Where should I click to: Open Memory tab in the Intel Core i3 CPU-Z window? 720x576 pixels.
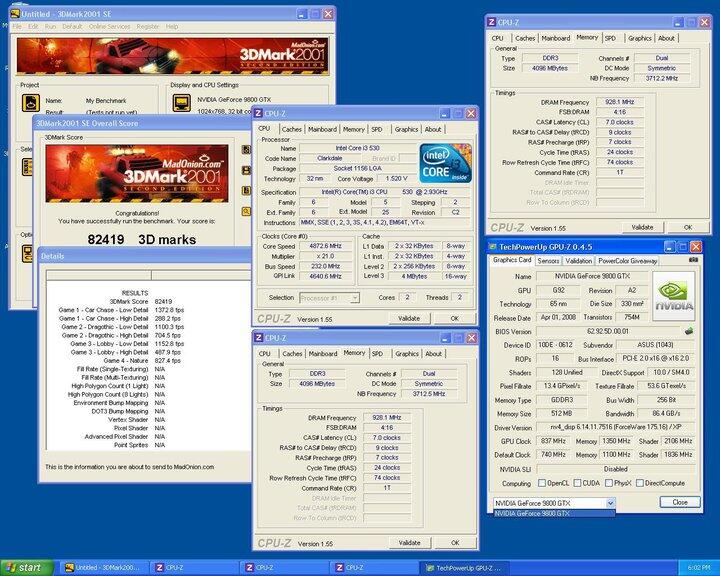click(354, 130)
